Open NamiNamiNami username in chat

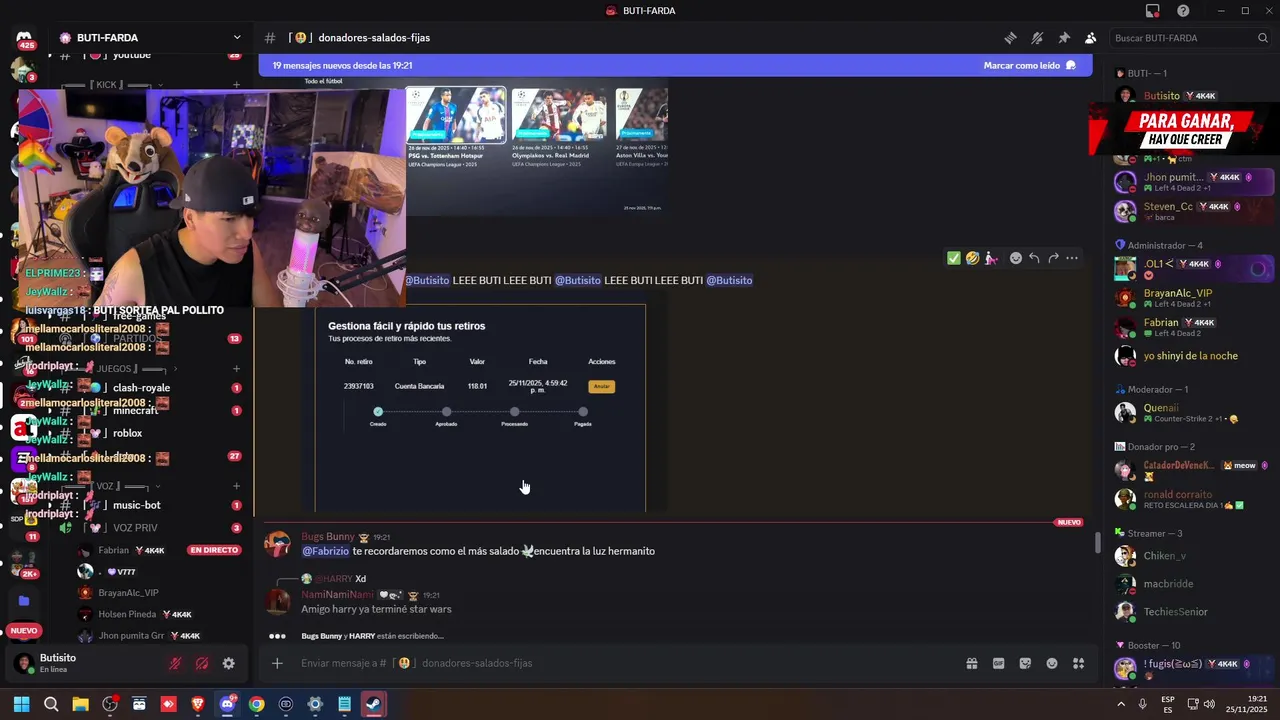337,595
